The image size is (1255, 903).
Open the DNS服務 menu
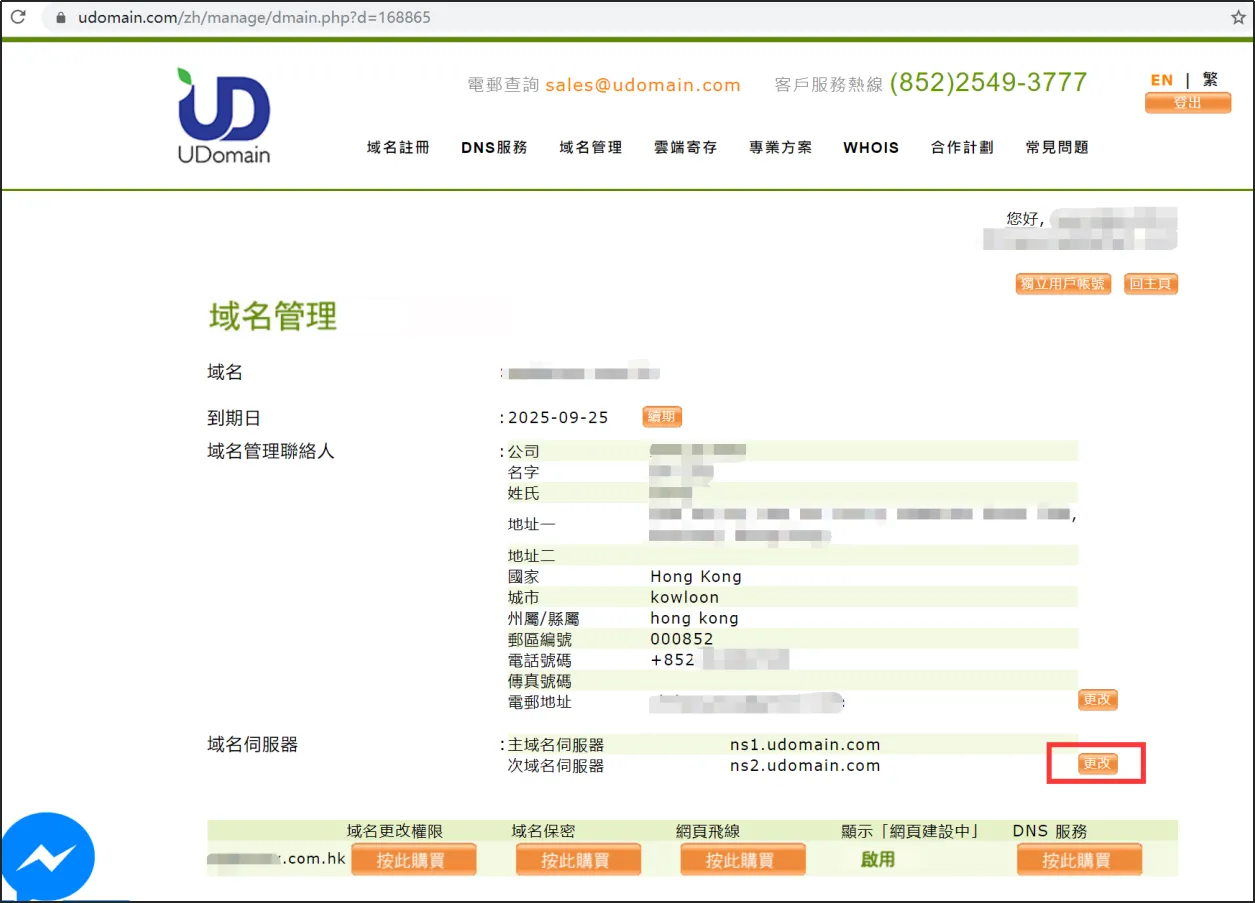494,147
